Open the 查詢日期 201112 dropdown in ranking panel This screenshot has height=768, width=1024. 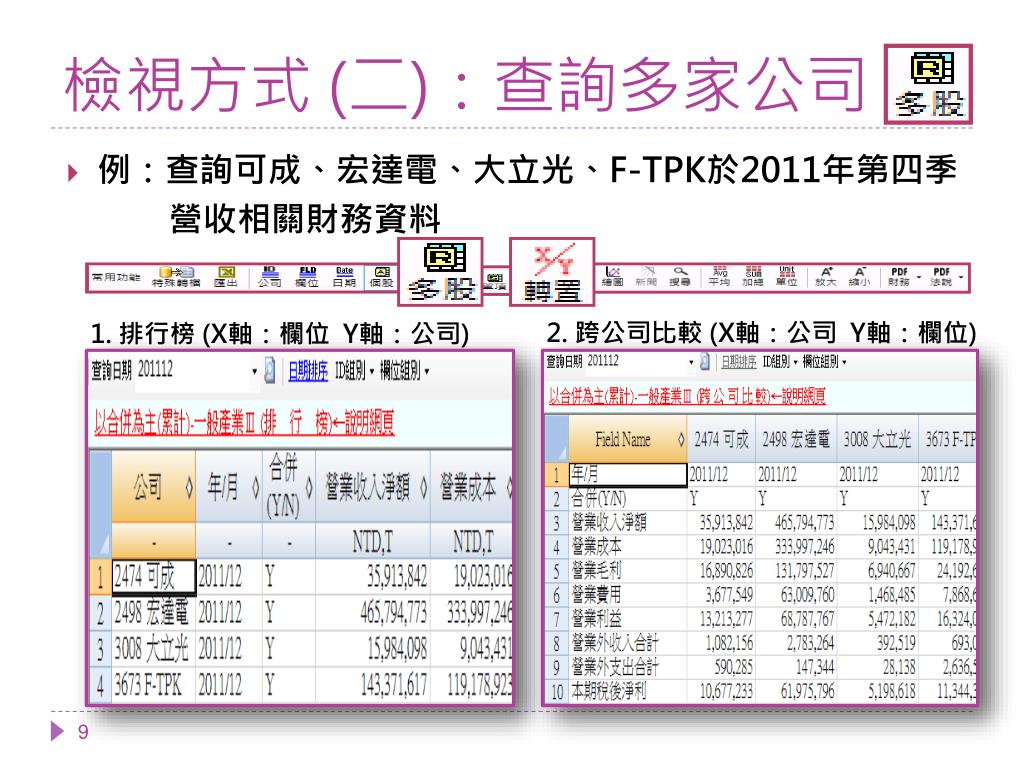[x=255, y=372]
